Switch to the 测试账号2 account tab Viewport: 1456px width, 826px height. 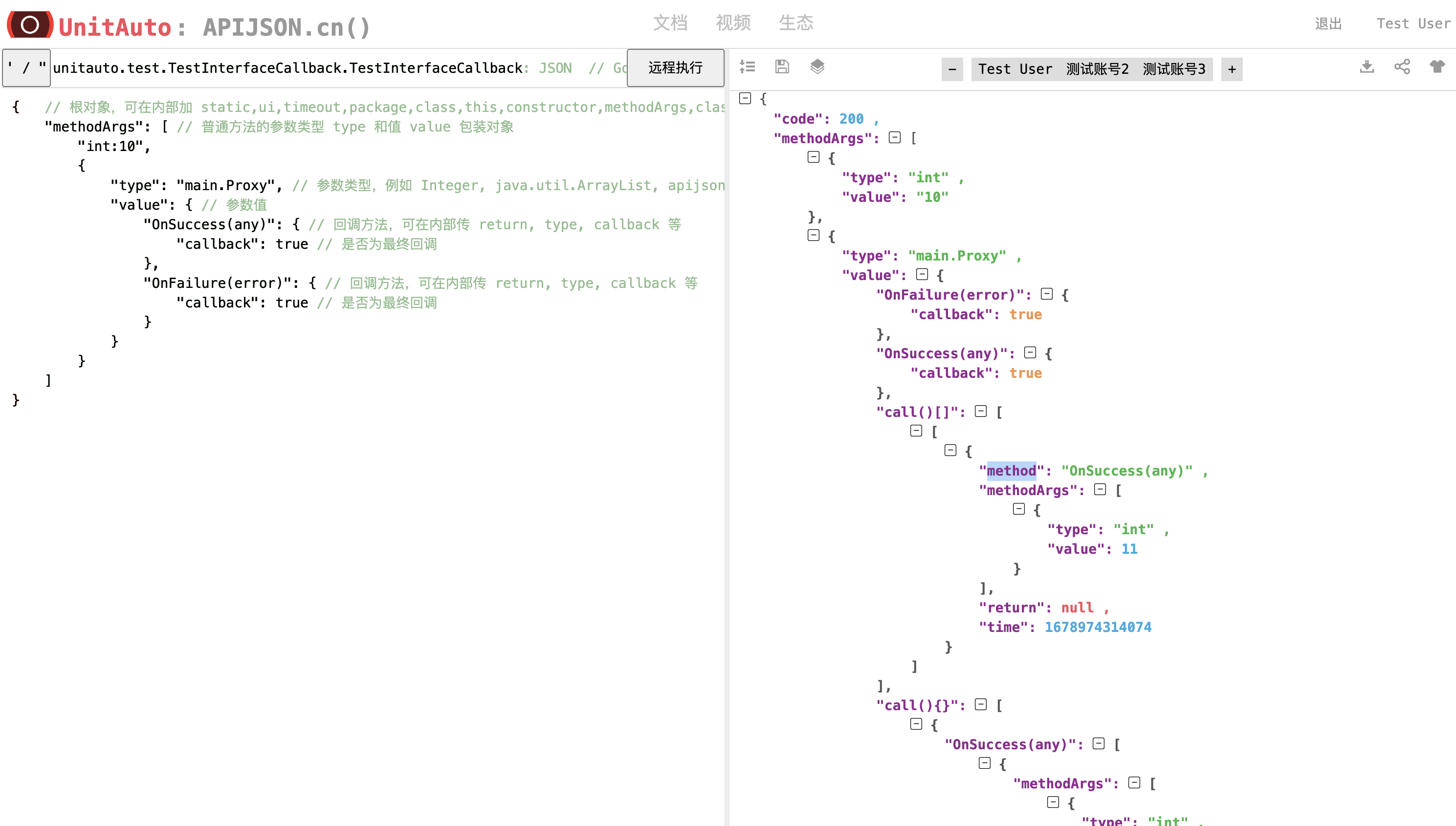coord(1098,69)
